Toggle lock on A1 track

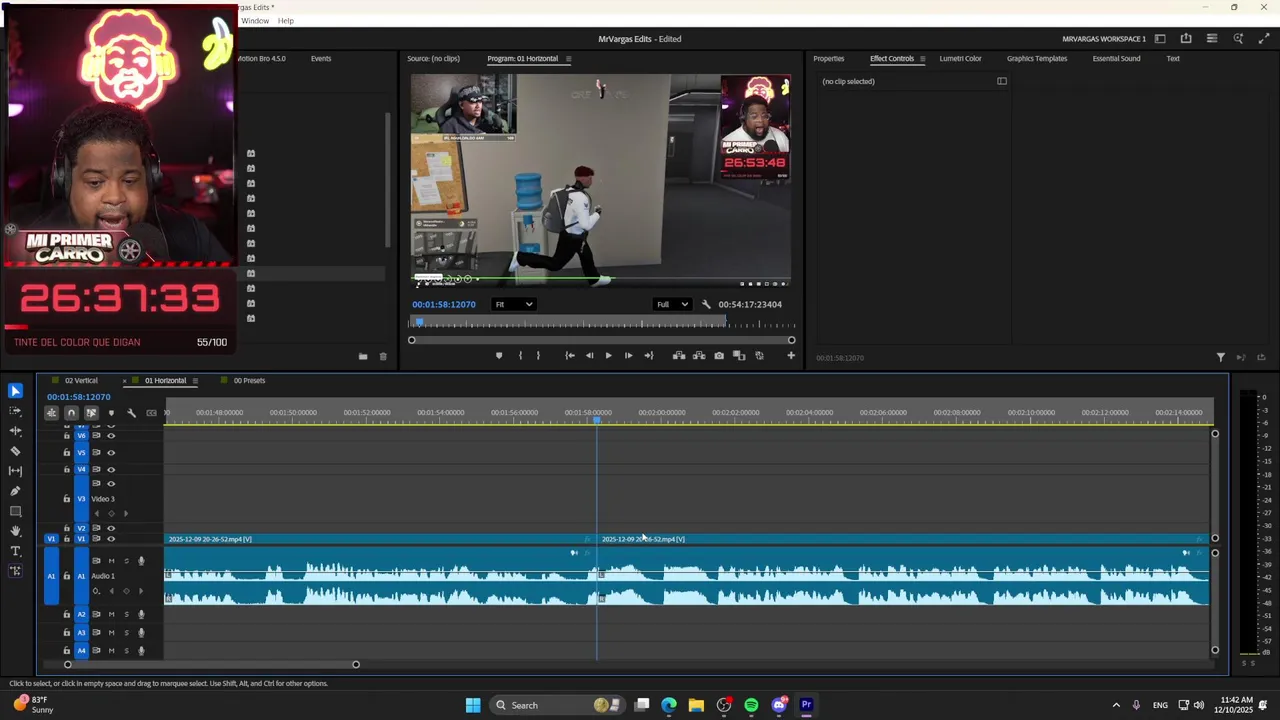click(x=67, y=576)
